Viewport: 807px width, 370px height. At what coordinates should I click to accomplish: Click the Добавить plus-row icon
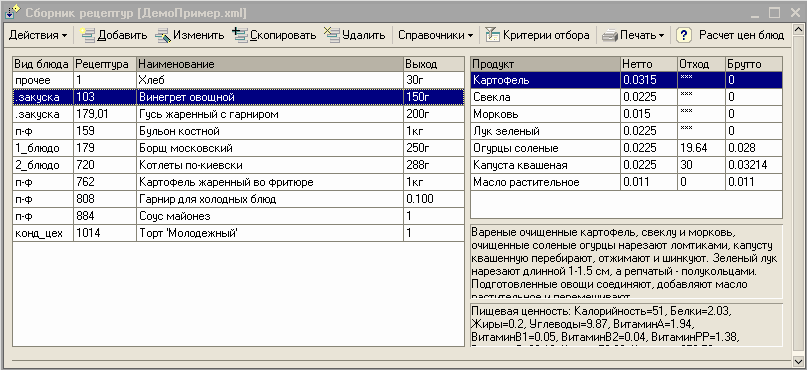click(88, 35)
